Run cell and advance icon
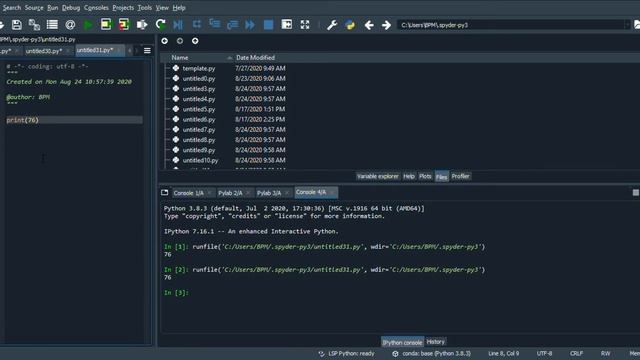Image resolution: width=640 pixels, height=360 pixels. [123, 24]
